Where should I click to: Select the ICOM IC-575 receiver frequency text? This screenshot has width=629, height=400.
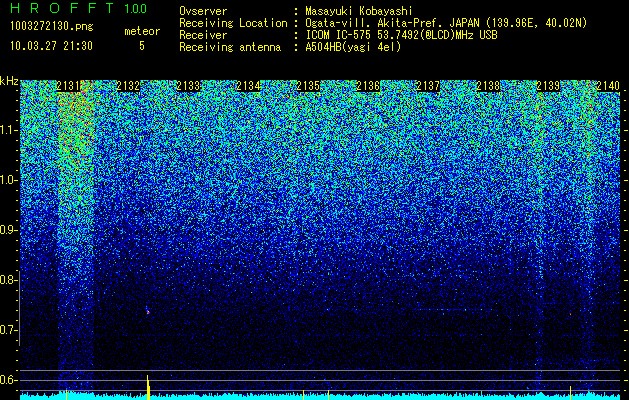(x=401, y=35)
